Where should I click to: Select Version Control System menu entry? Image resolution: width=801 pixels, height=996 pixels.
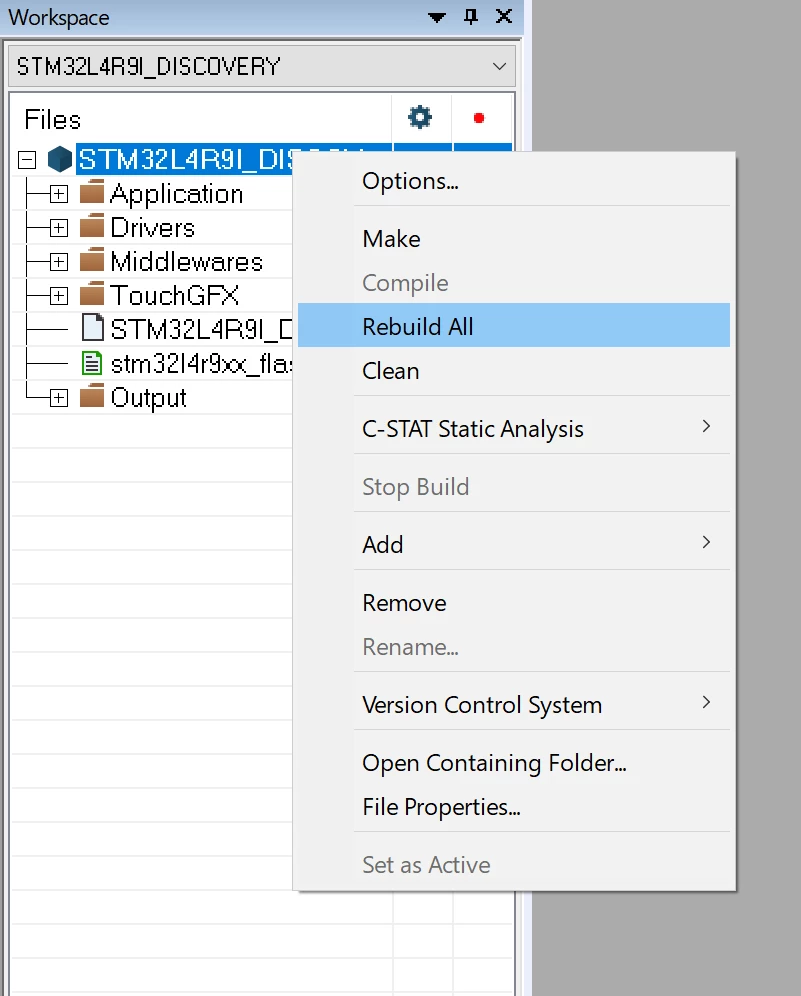click(x=514, y=704)
